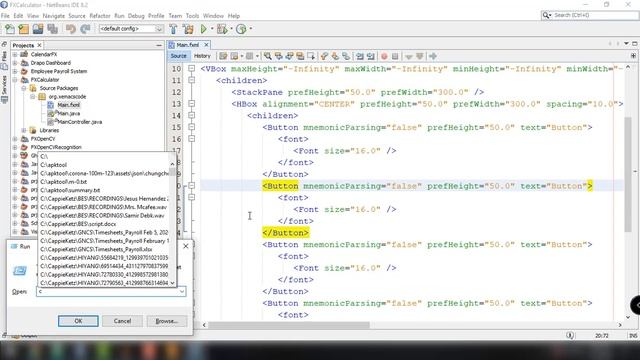Open the Navigate menu
Image resolution: width=640 pixels, height=360 pixels.
53,16
